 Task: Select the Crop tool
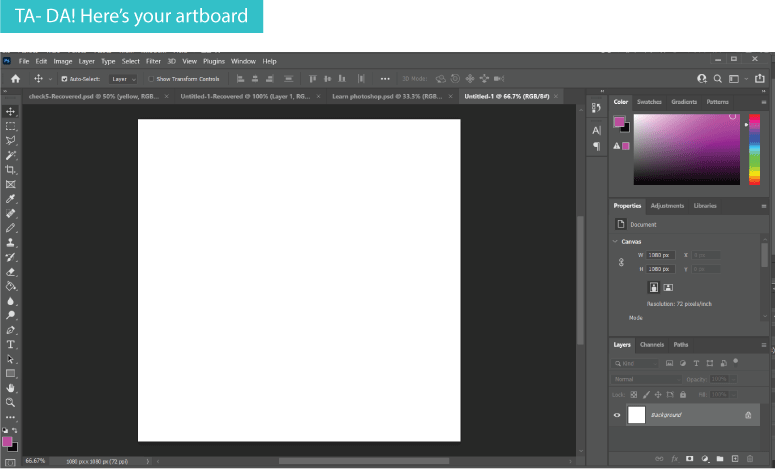coord(11,170)
